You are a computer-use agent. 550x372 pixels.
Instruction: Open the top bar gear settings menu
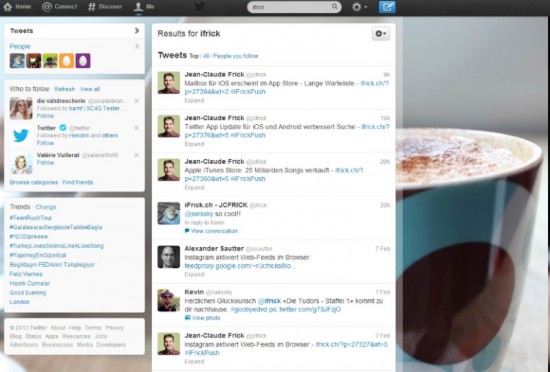[360, 7]
